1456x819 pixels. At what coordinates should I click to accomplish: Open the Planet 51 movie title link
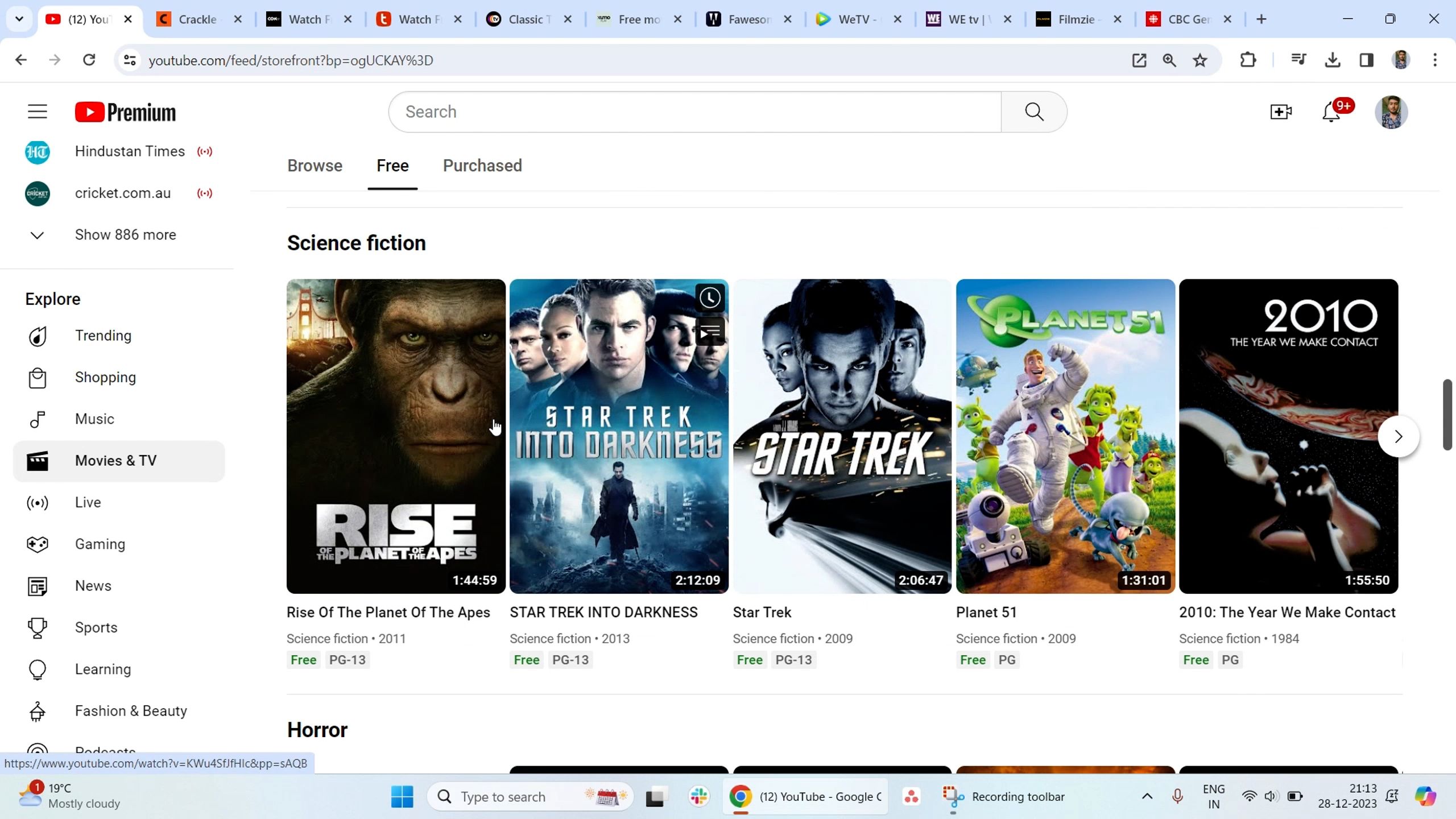986,613
